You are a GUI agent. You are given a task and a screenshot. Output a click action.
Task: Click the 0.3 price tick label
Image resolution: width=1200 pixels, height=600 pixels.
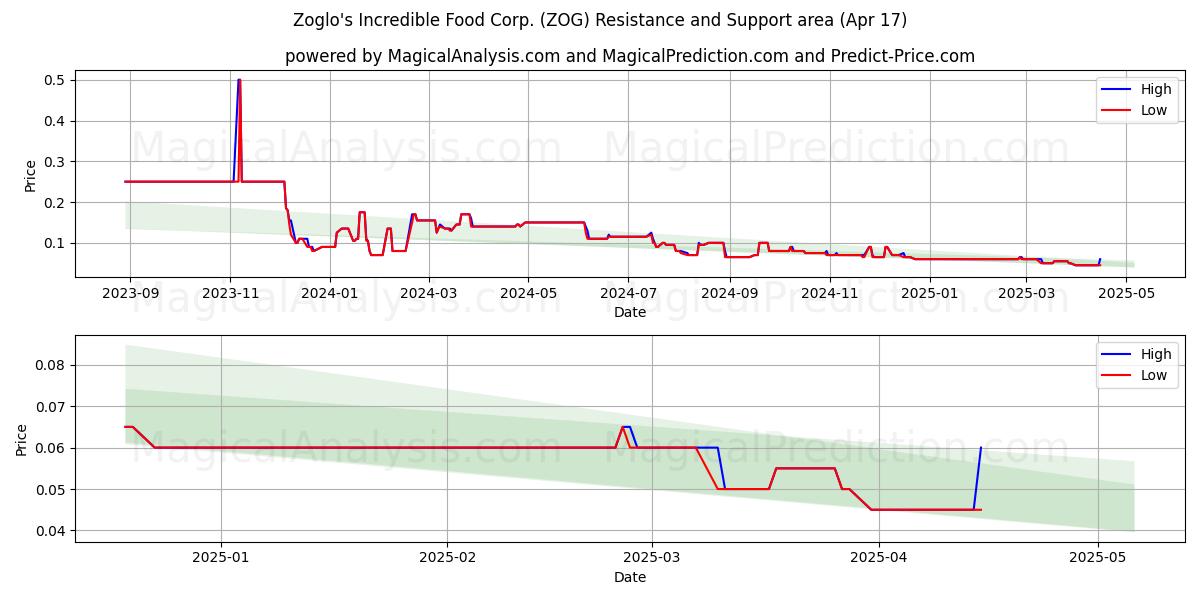pyautogui.click(x=56, y=162)
